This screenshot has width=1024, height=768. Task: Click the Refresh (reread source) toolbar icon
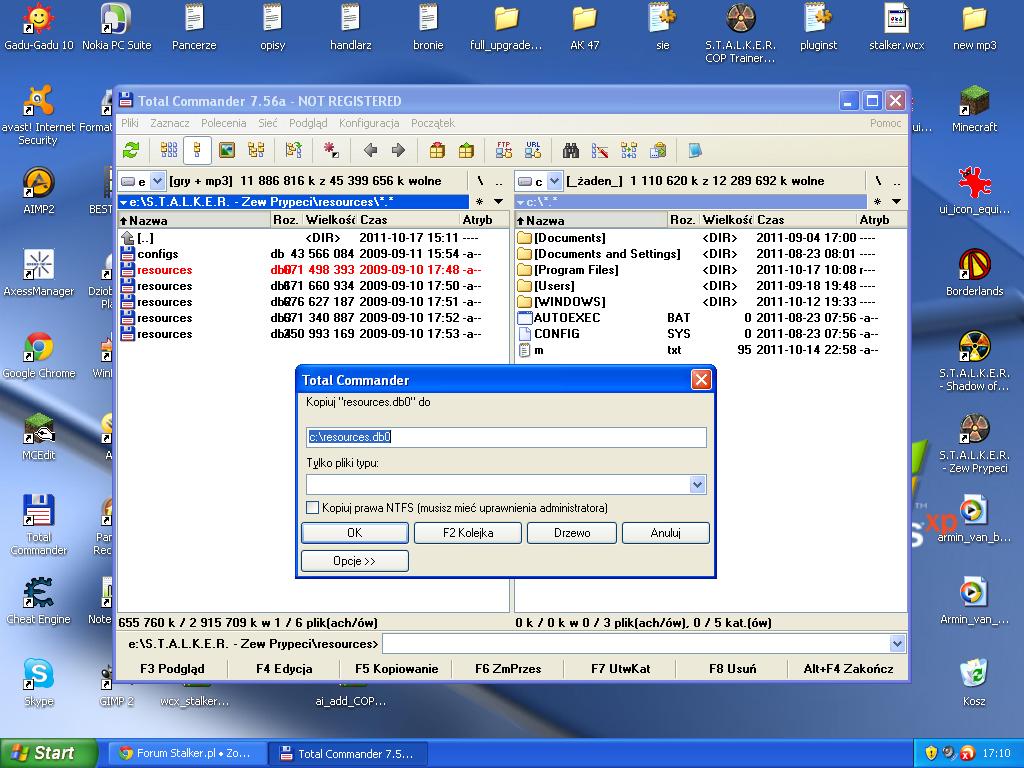coord(131,150)
